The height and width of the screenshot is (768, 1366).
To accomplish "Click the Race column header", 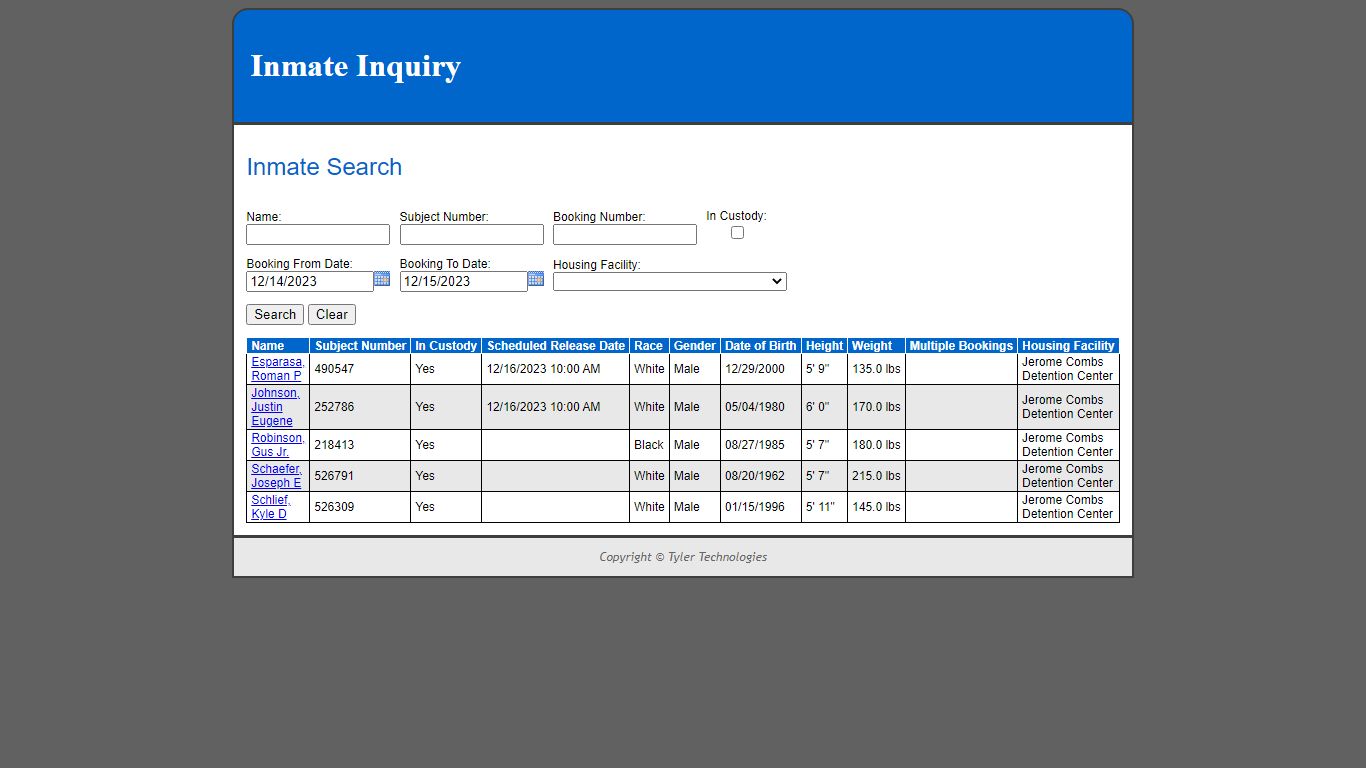I will (x=649, y=346).
